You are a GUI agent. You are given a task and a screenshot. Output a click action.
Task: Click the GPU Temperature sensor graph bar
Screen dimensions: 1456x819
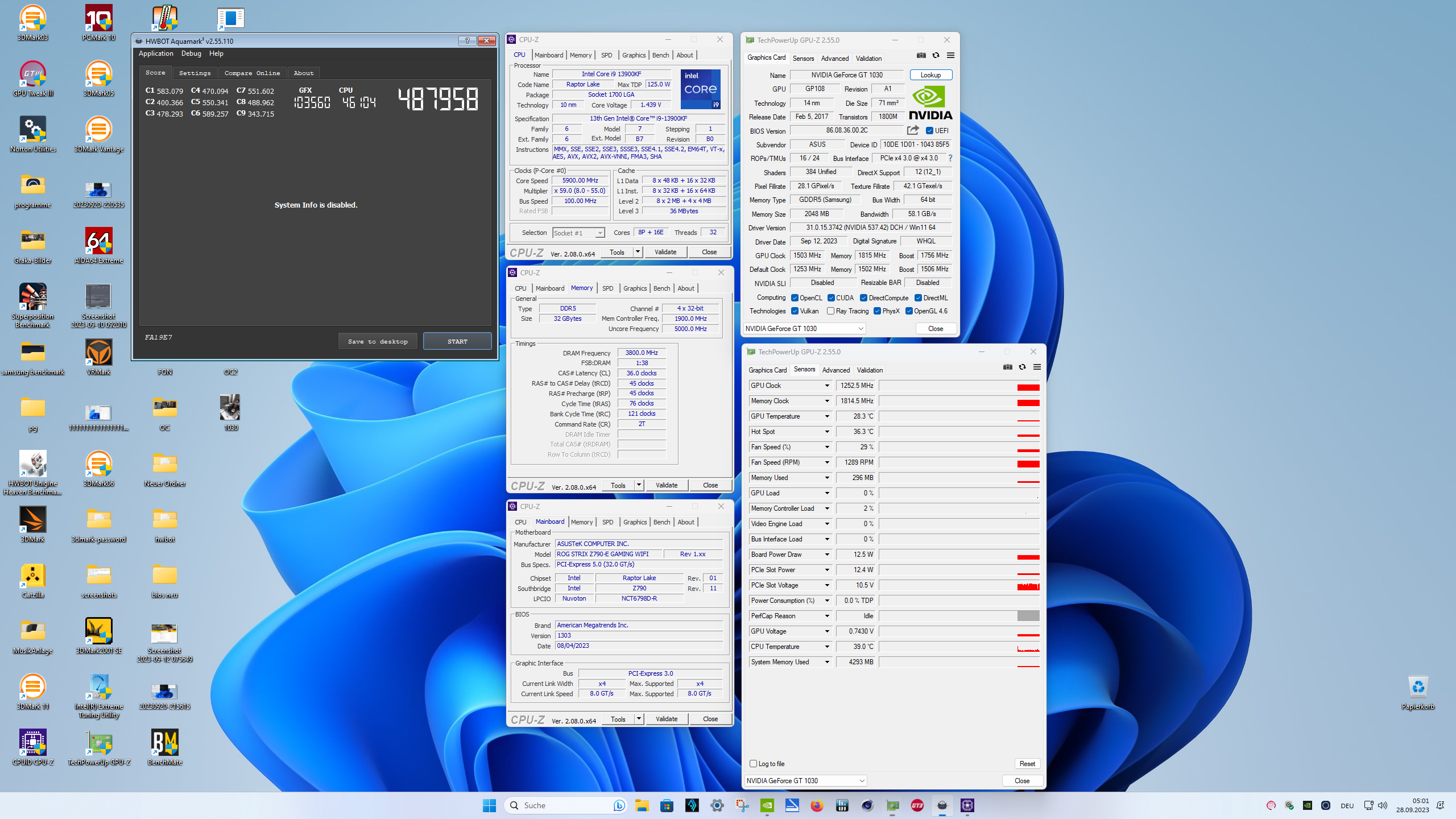959,416
